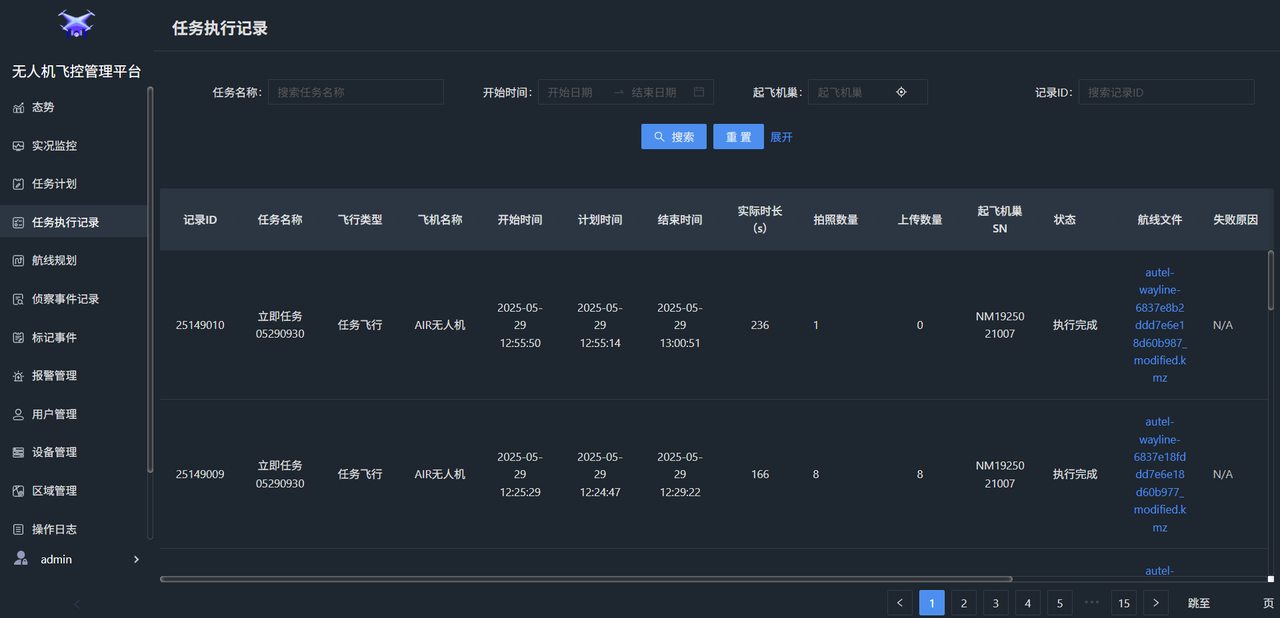Open route file link for record 25149009
Image resolution: width=1280 pixels, height=618 pixels.
point(1160,474)
